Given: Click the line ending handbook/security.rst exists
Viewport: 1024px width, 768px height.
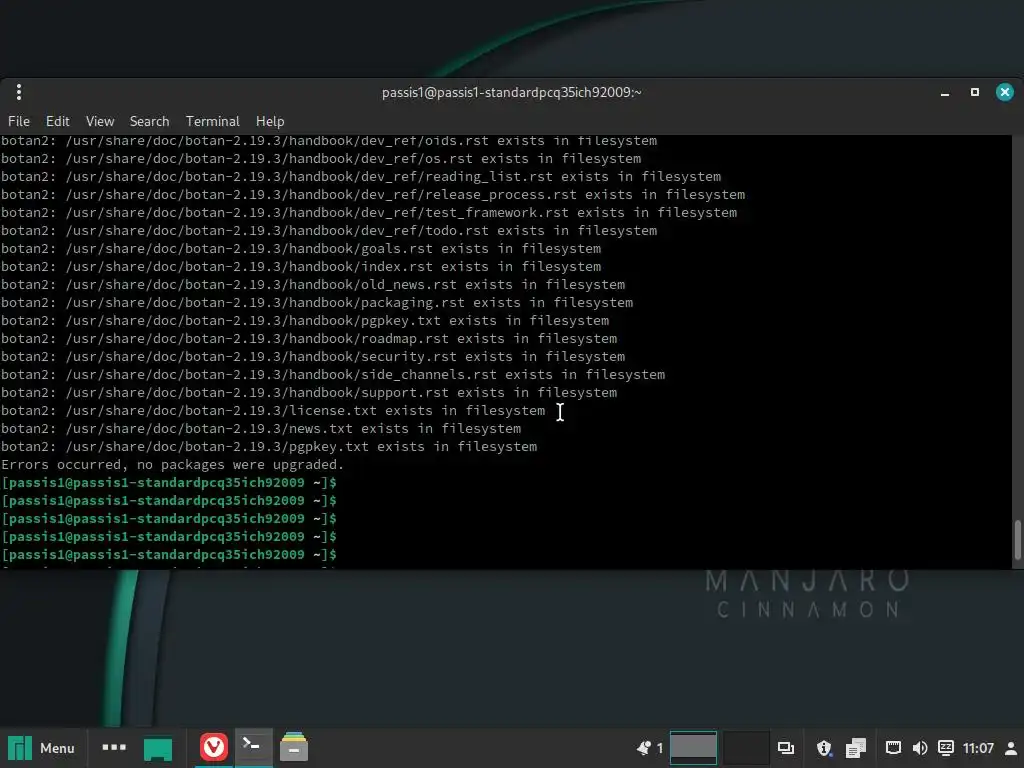Looking at the screenshot, I should 313,357.
